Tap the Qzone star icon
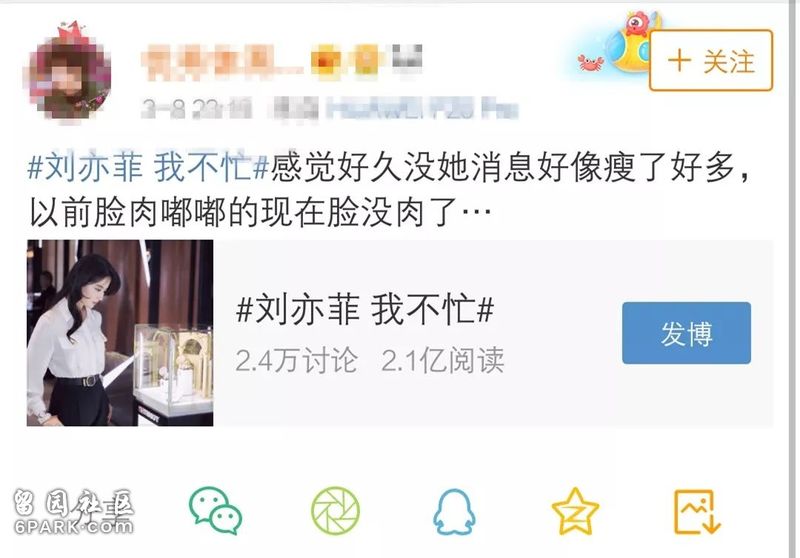The image size is (800, 558). pos(576,511)
